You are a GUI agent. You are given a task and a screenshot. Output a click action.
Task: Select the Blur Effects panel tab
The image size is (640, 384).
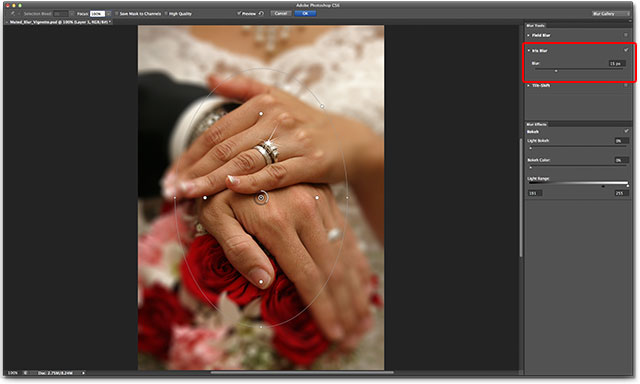536,124
